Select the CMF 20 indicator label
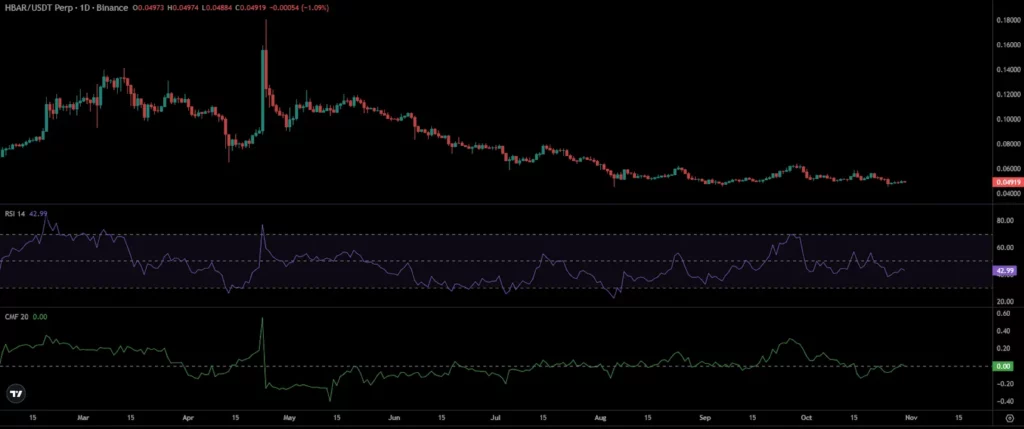The image size is (1024, 429). tap(14, 317)
